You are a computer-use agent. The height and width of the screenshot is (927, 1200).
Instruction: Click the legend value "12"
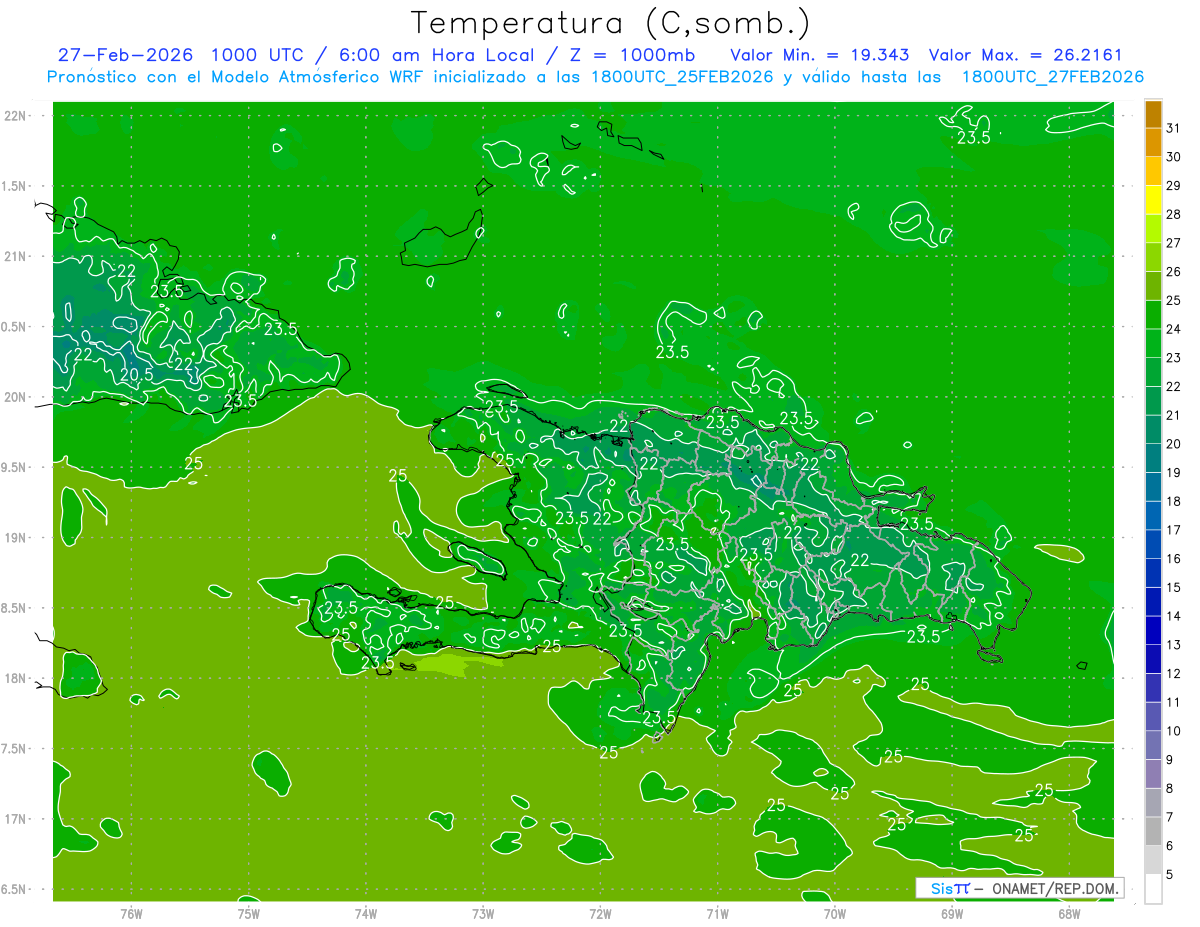pyautogui.click(x=1173, y=673)
